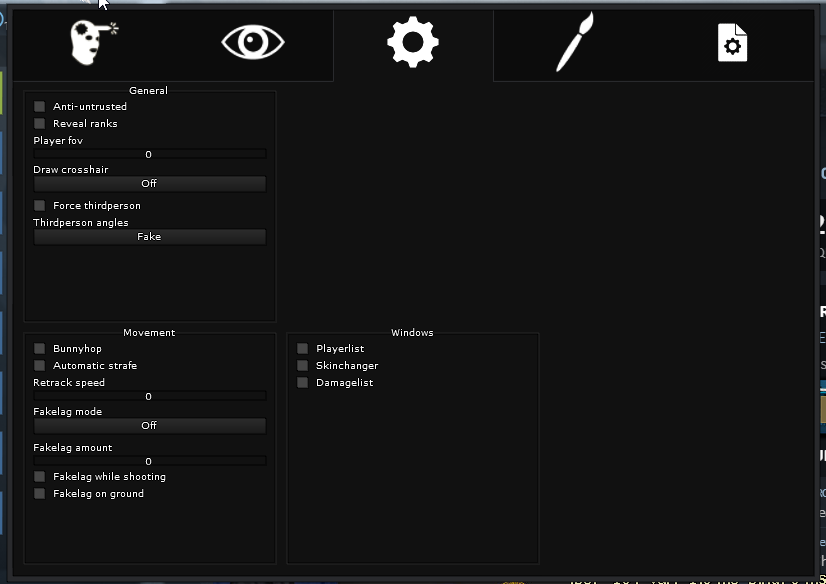The width and height of the screenshot is (826, 584).
Task: Select the gear misc settings tab
Action: click(413, 42)
